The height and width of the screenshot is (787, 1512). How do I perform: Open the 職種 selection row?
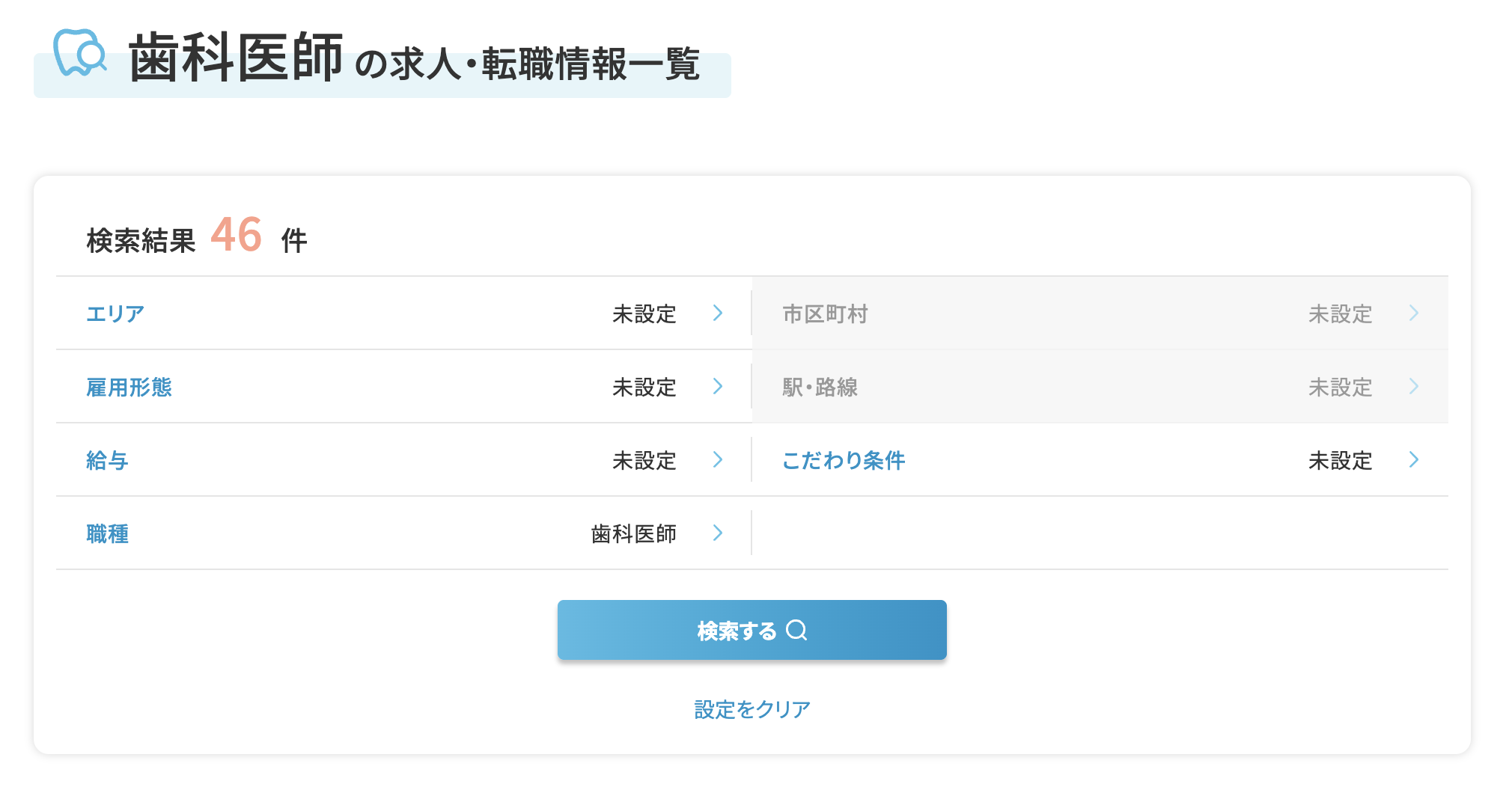(404, 533)
